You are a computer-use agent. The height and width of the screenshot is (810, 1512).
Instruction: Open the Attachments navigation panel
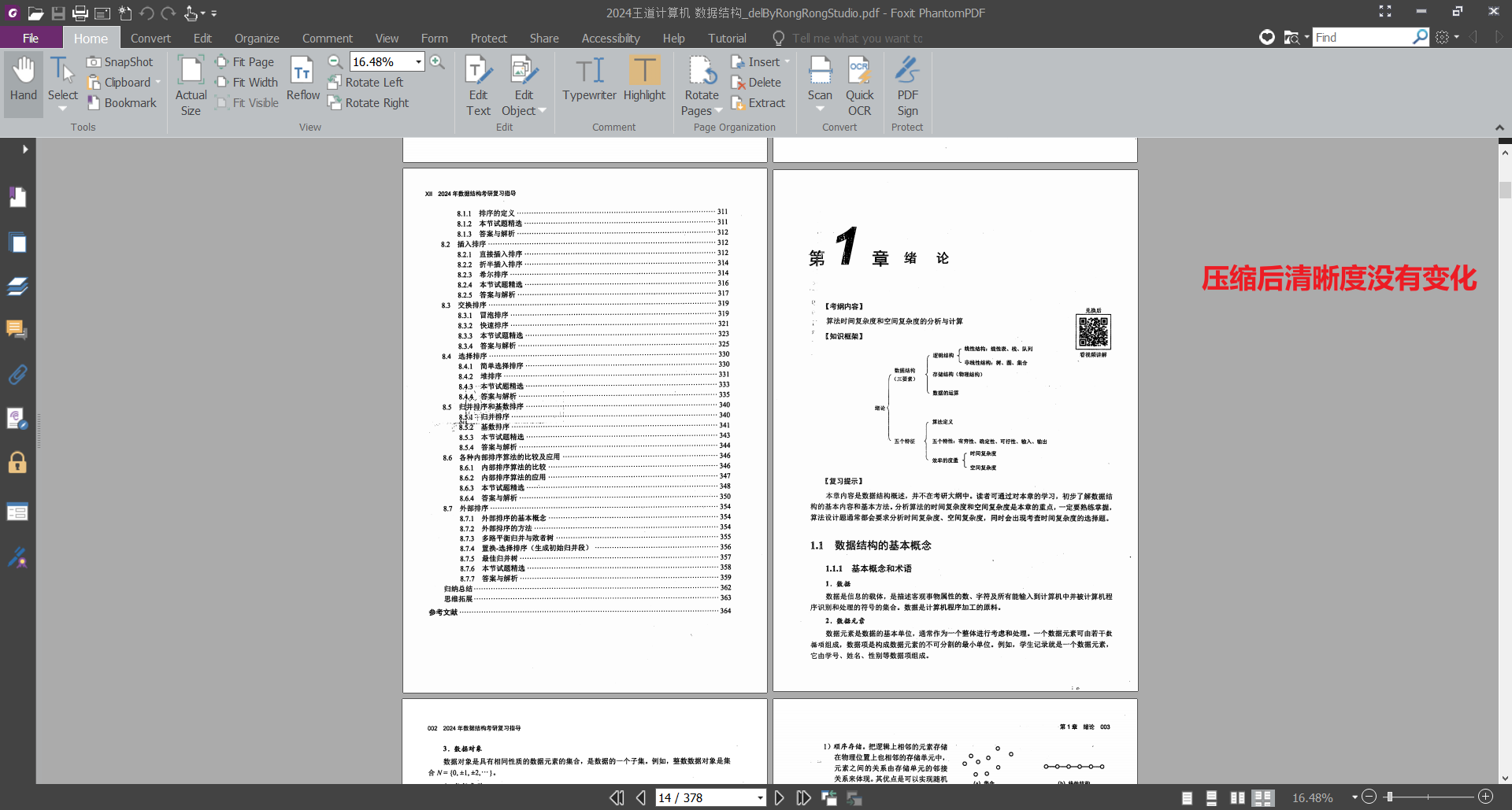click(x=17, y=375)
